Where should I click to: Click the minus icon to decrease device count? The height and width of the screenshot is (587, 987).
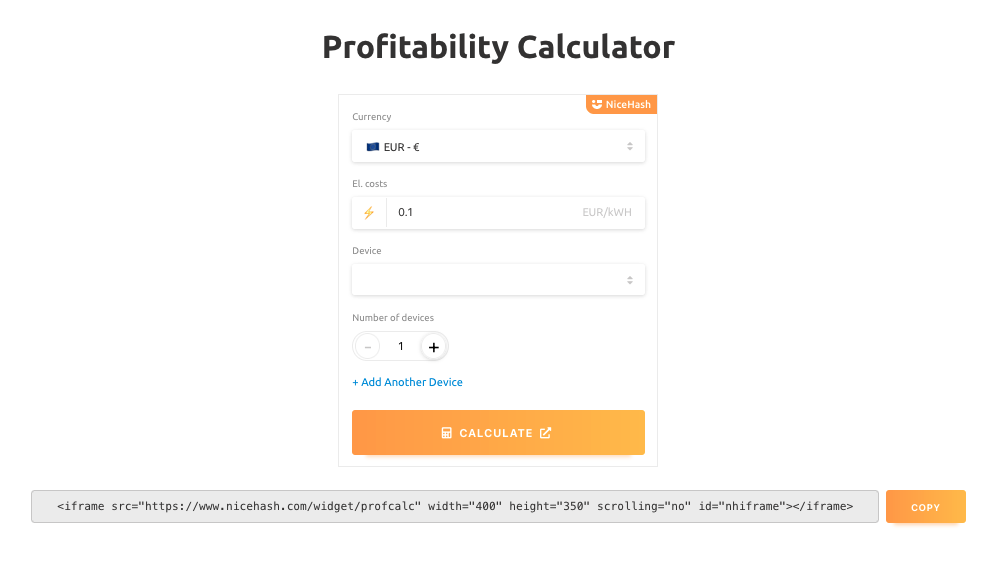(367, 346)
